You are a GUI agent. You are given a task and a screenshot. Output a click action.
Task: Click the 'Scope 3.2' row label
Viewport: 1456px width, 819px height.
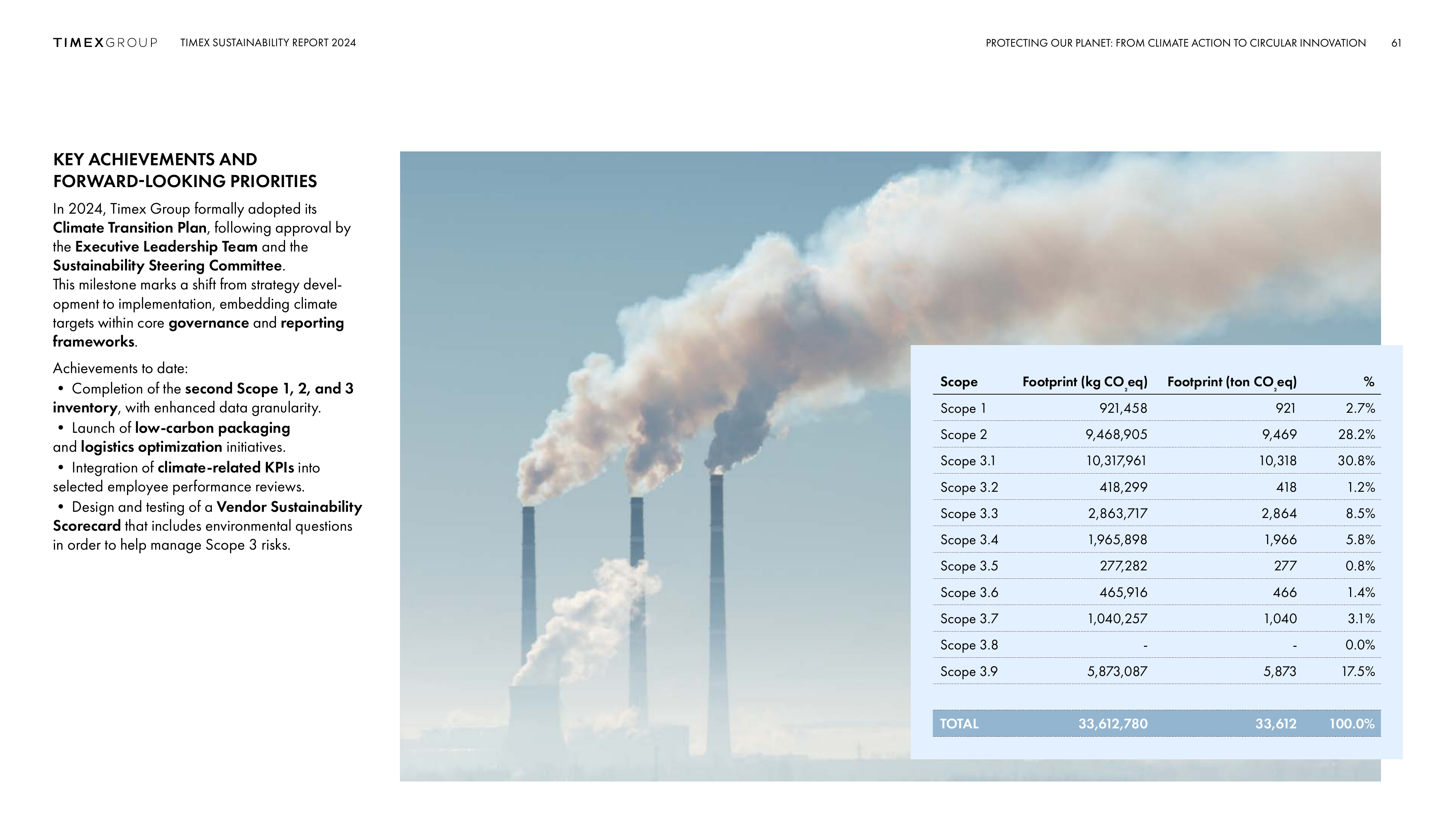(x=969, y=487)
